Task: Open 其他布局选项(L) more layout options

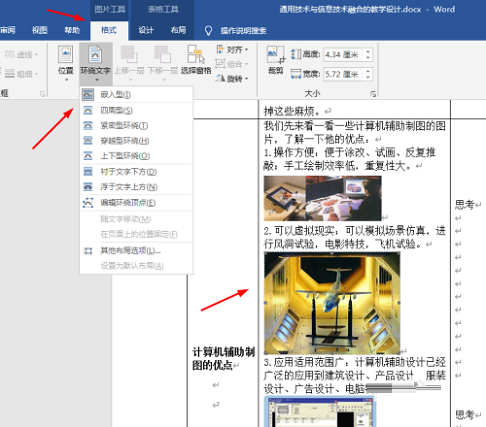Action: 136,250
